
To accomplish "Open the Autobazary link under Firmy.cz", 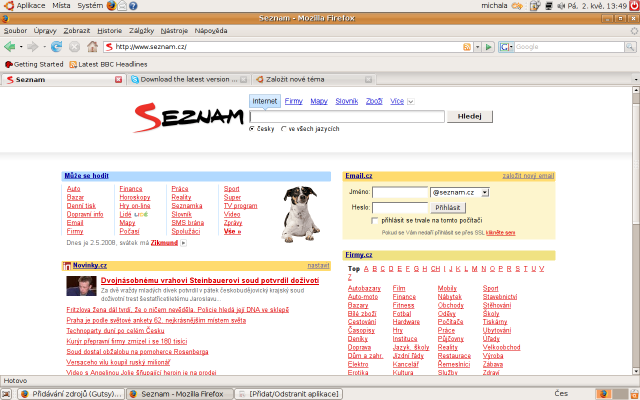I will click(x=364, y=289).
